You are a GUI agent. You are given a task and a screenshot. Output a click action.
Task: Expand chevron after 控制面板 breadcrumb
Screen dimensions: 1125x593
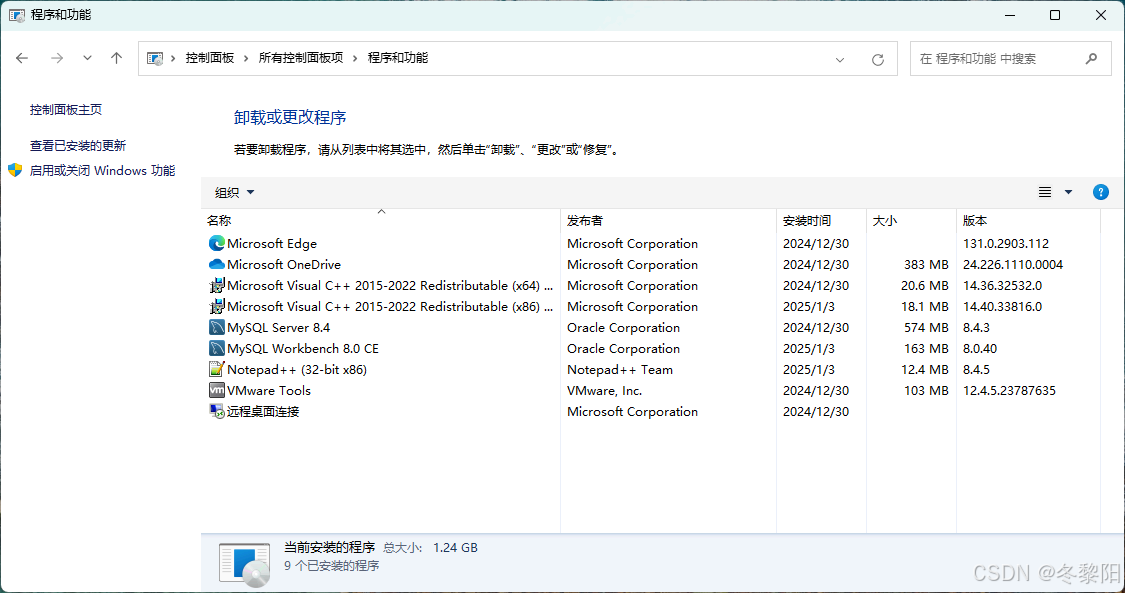click(x=246, y=58)
